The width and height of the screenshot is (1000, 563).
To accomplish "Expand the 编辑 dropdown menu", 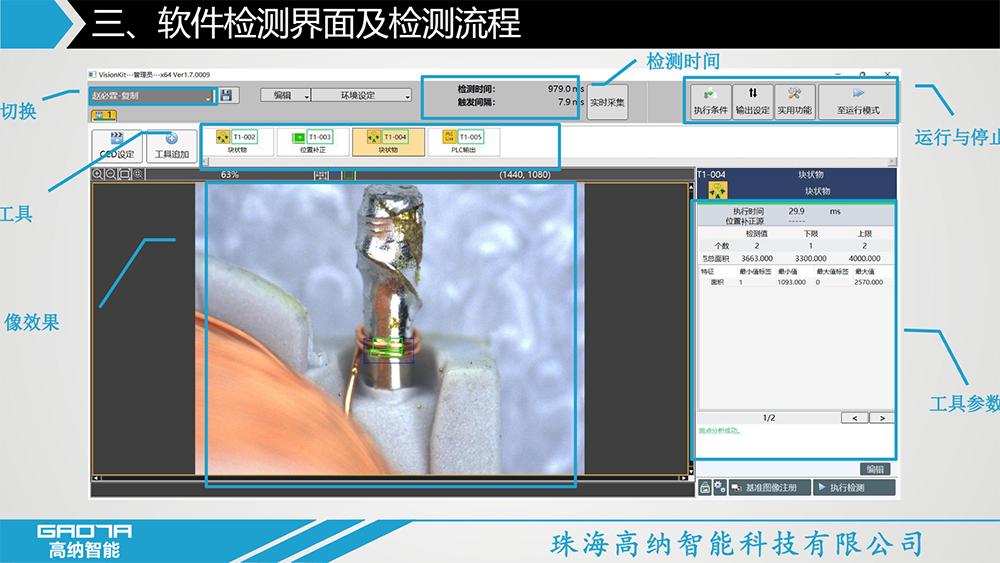I will point(285,96).
